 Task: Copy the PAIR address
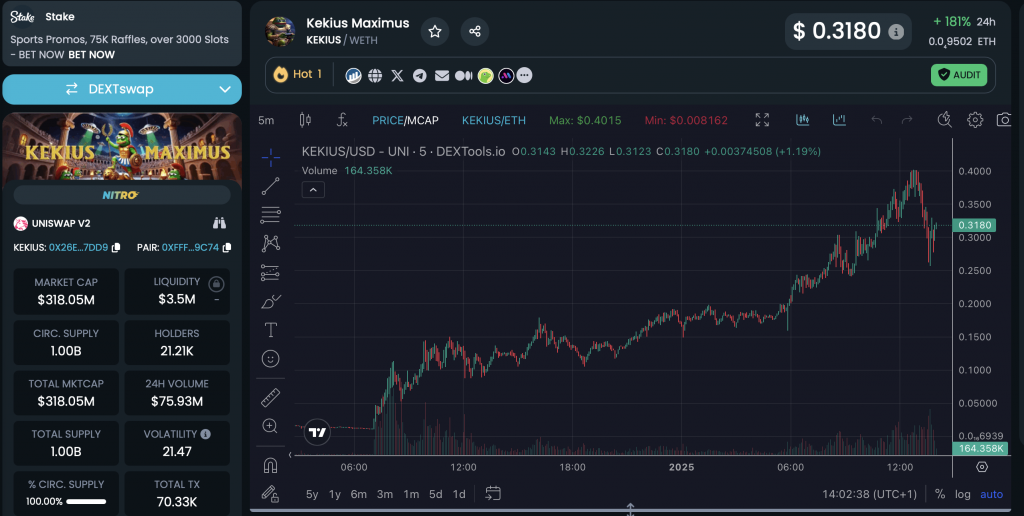[227, 248]
